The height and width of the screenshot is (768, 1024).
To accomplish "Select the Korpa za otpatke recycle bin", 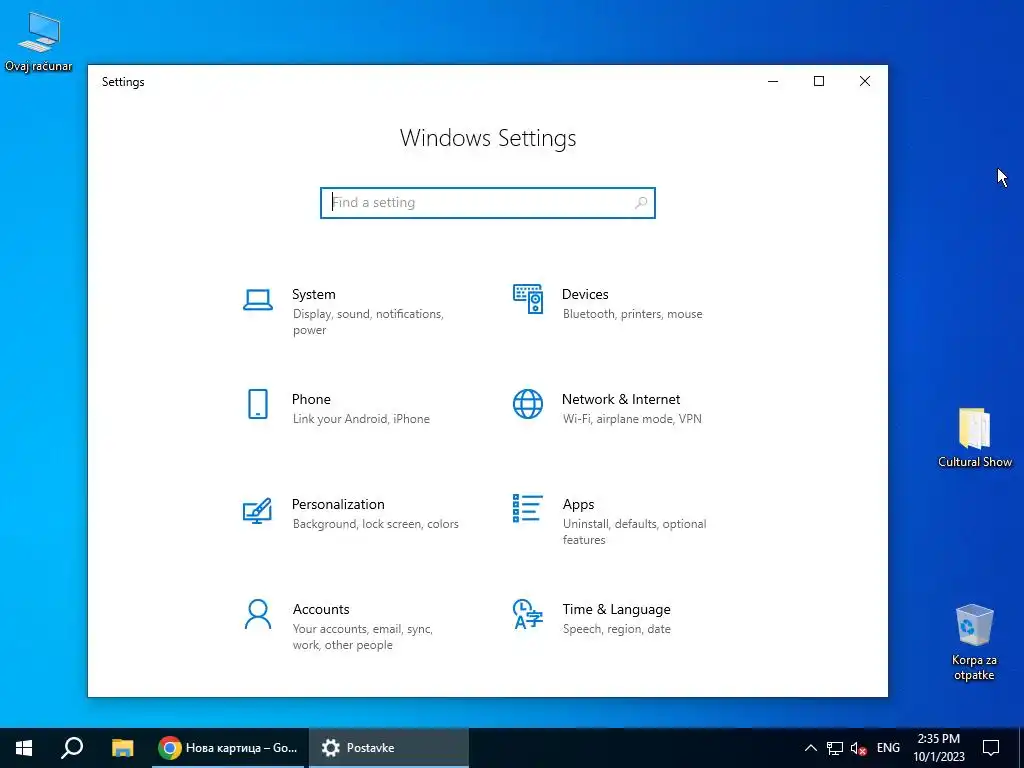I will 974,643.
